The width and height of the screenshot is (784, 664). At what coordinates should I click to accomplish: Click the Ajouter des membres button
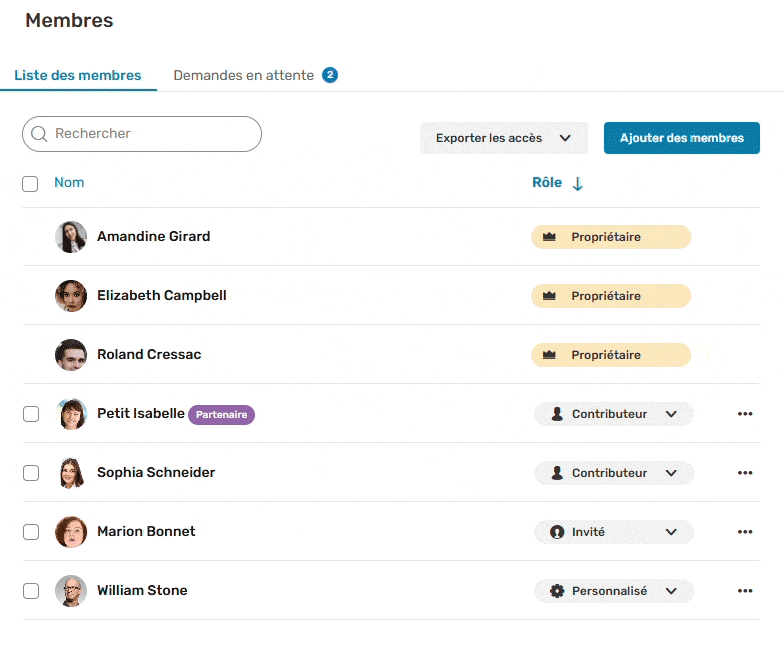681,138
